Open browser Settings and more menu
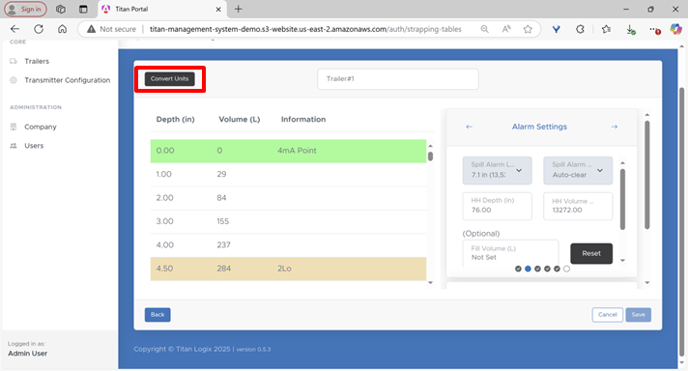688x371 pixels. click(x=655, y=29)
